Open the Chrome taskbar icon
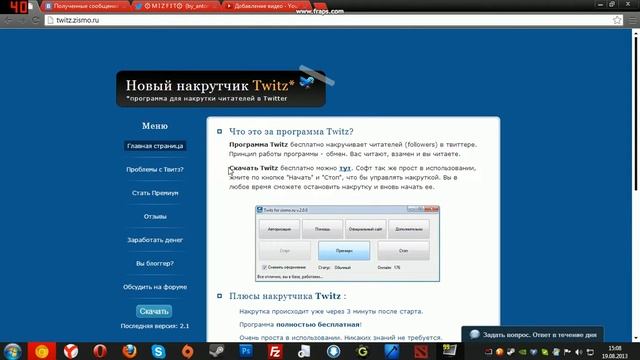Screen dimensions: 640x360 coord(42,351)
